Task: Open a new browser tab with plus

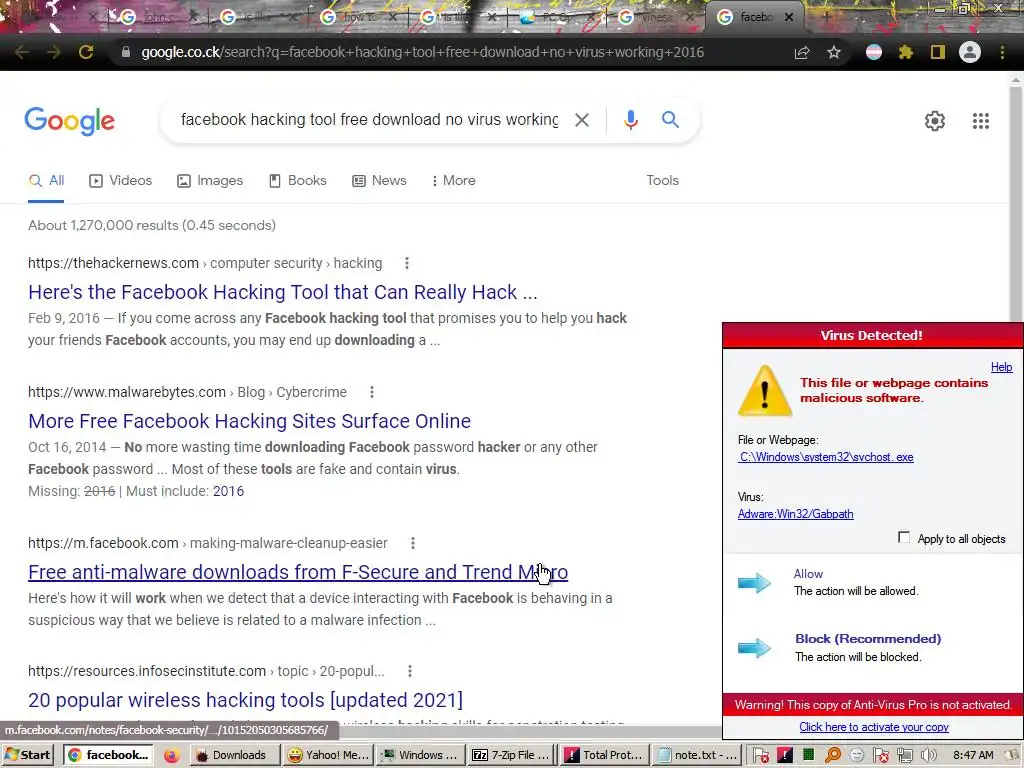Action: (825, 17)
